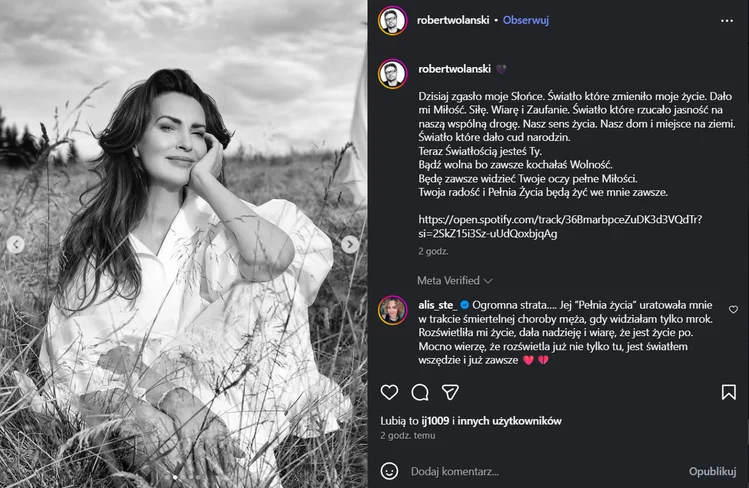Click the alis_ste_ username link
Viewport: 749px width, 488px height.
coord(438,305)
